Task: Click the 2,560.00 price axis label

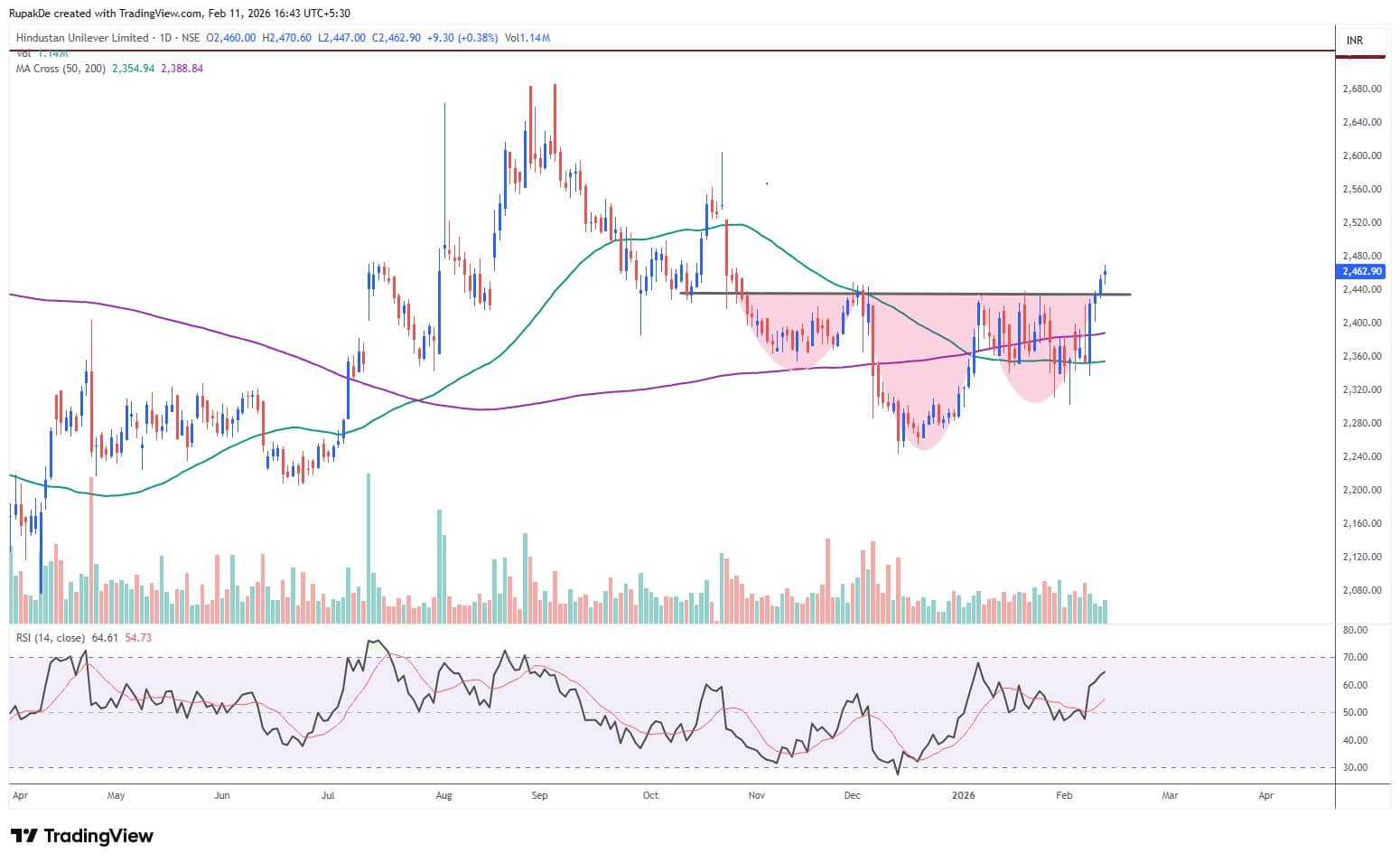Action: click(1362, 189)
